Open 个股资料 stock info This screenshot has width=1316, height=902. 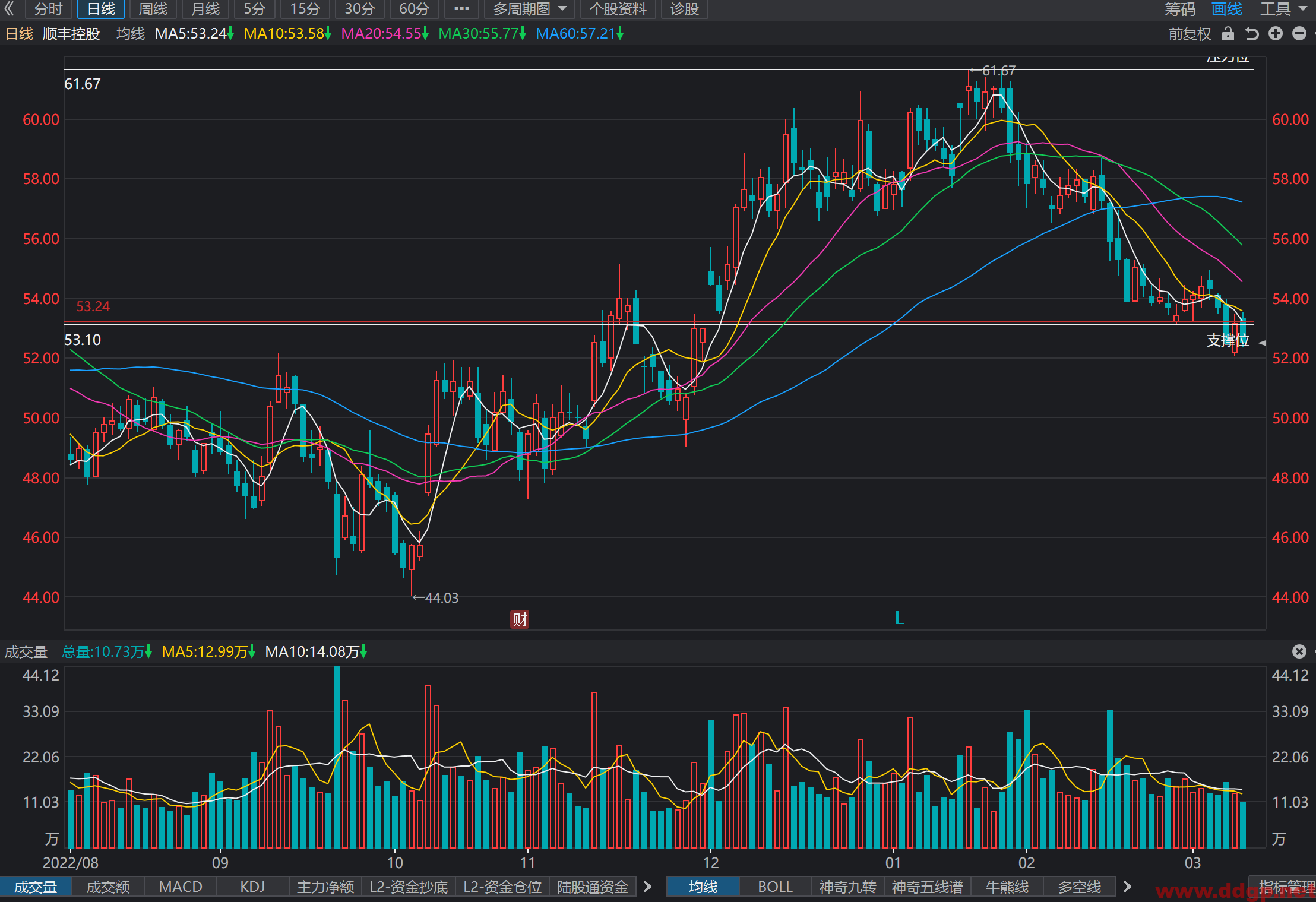tap(618, 9)
